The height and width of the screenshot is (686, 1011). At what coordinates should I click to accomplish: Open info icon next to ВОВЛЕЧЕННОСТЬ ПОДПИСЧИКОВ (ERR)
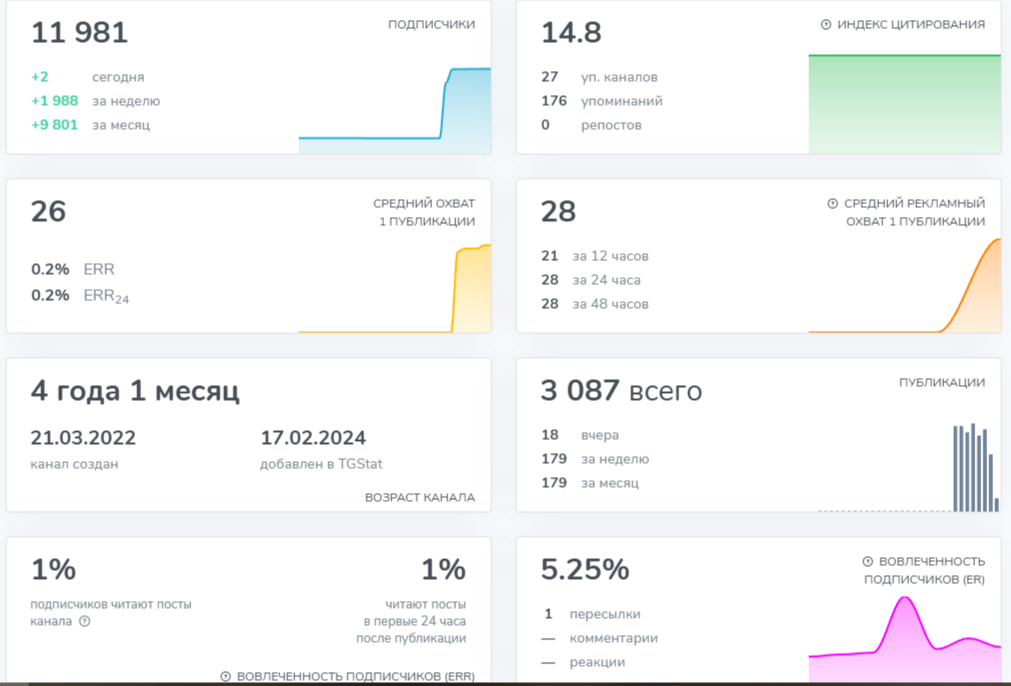coord(226,677)
